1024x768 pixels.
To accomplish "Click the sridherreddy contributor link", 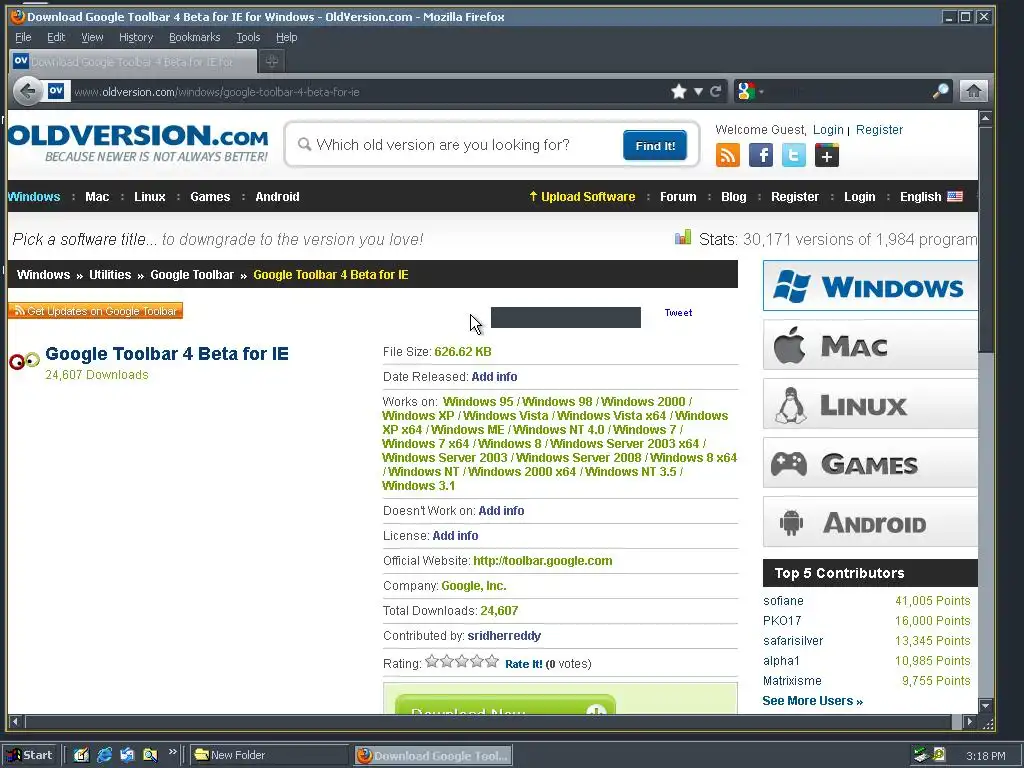I will coord(504,635).
